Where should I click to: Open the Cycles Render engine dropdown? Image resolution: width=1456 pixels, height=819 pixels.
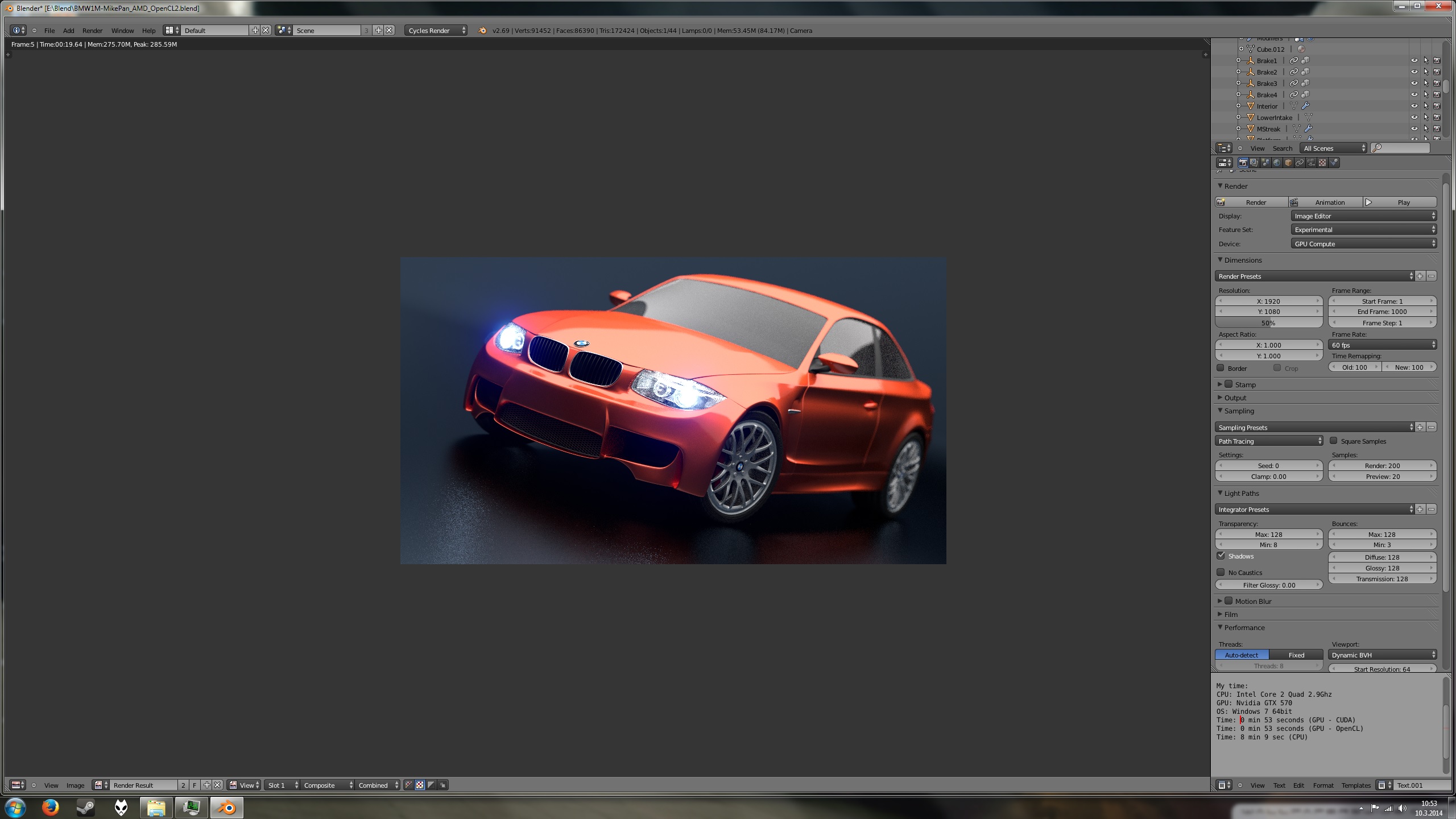pos(436,30)
